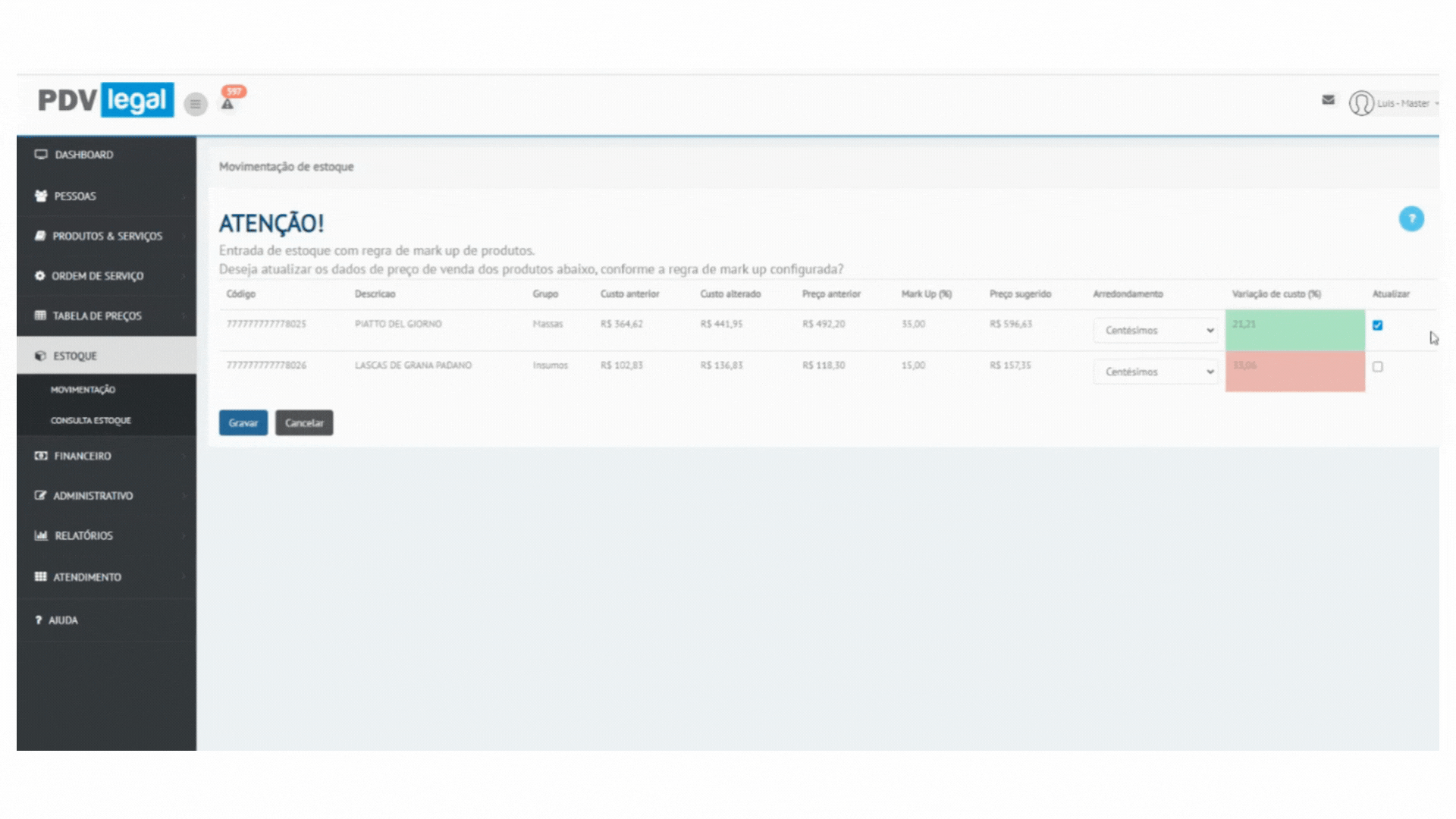
Task: Open rounding dropdown for Piatto del Giorno
Action: click(x=1155, y=331)
